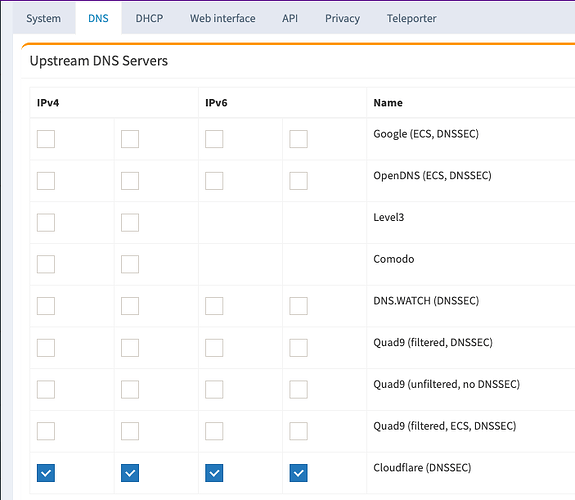Check first IPv6 box for Google

[214, 139]
